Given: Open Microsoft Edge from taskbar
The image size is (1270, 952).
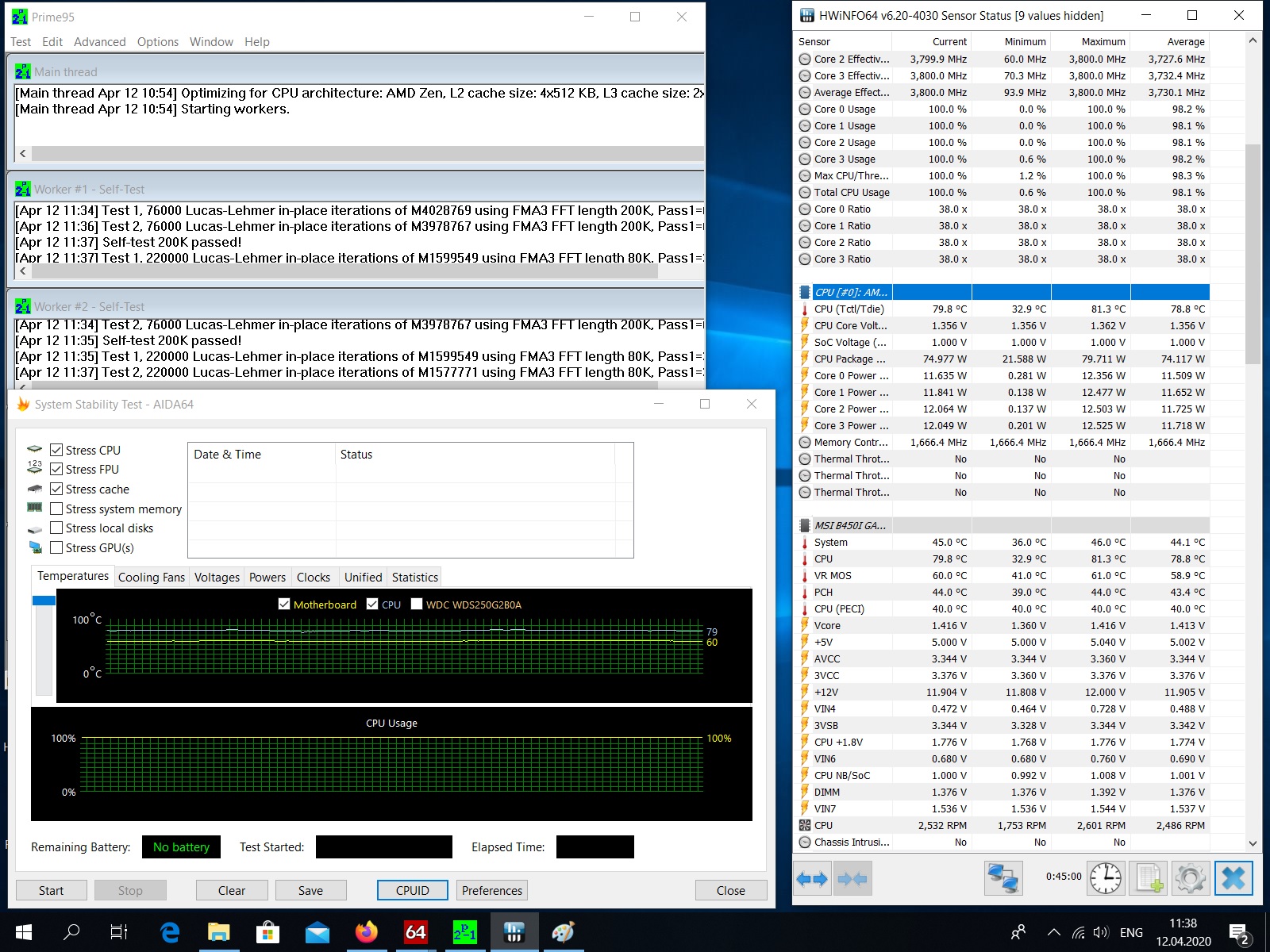Looking at the screenshot, I should point(169,932).
